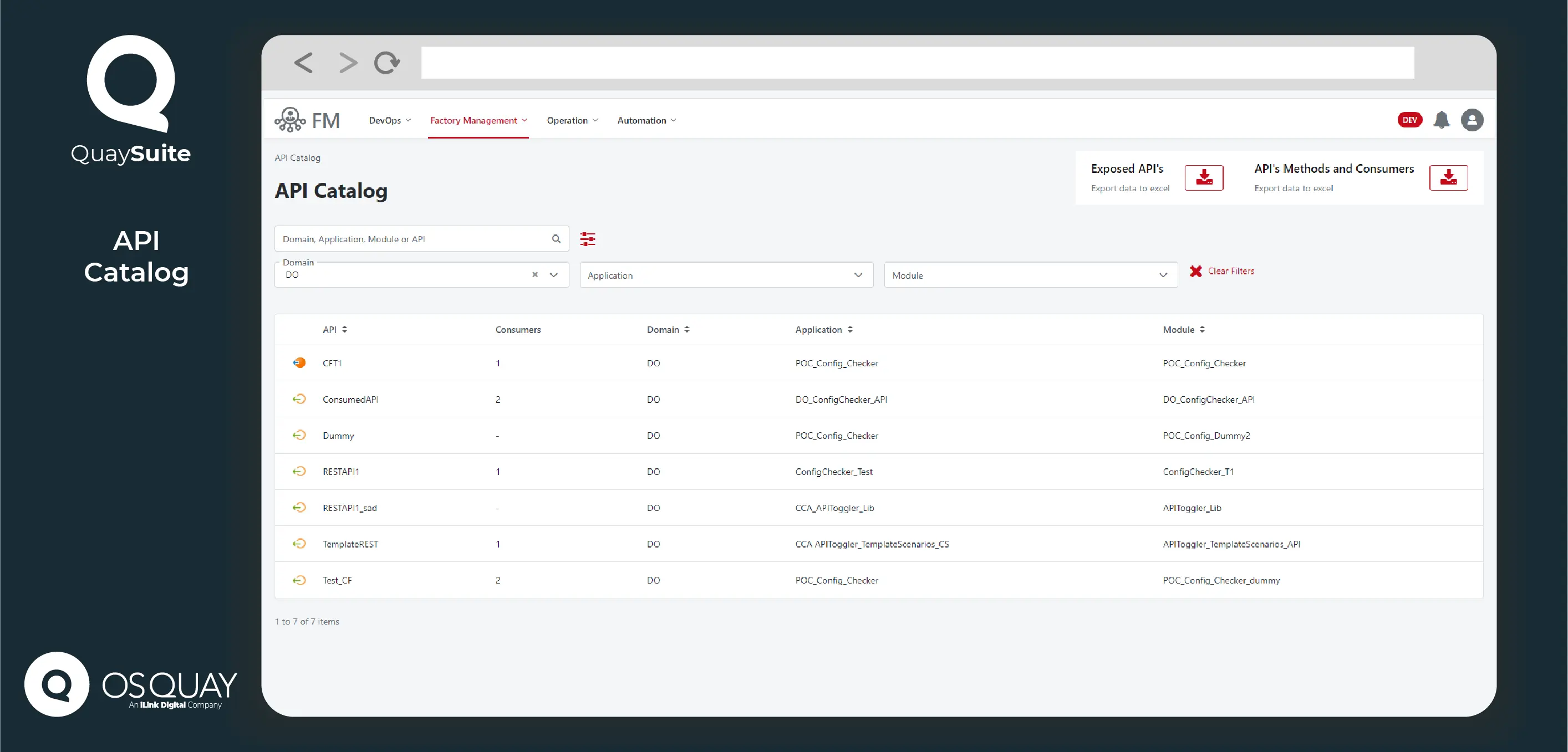1568x752 pixels.
Task: Click the DEV environment badge
Action: [x=1410, y=120]
